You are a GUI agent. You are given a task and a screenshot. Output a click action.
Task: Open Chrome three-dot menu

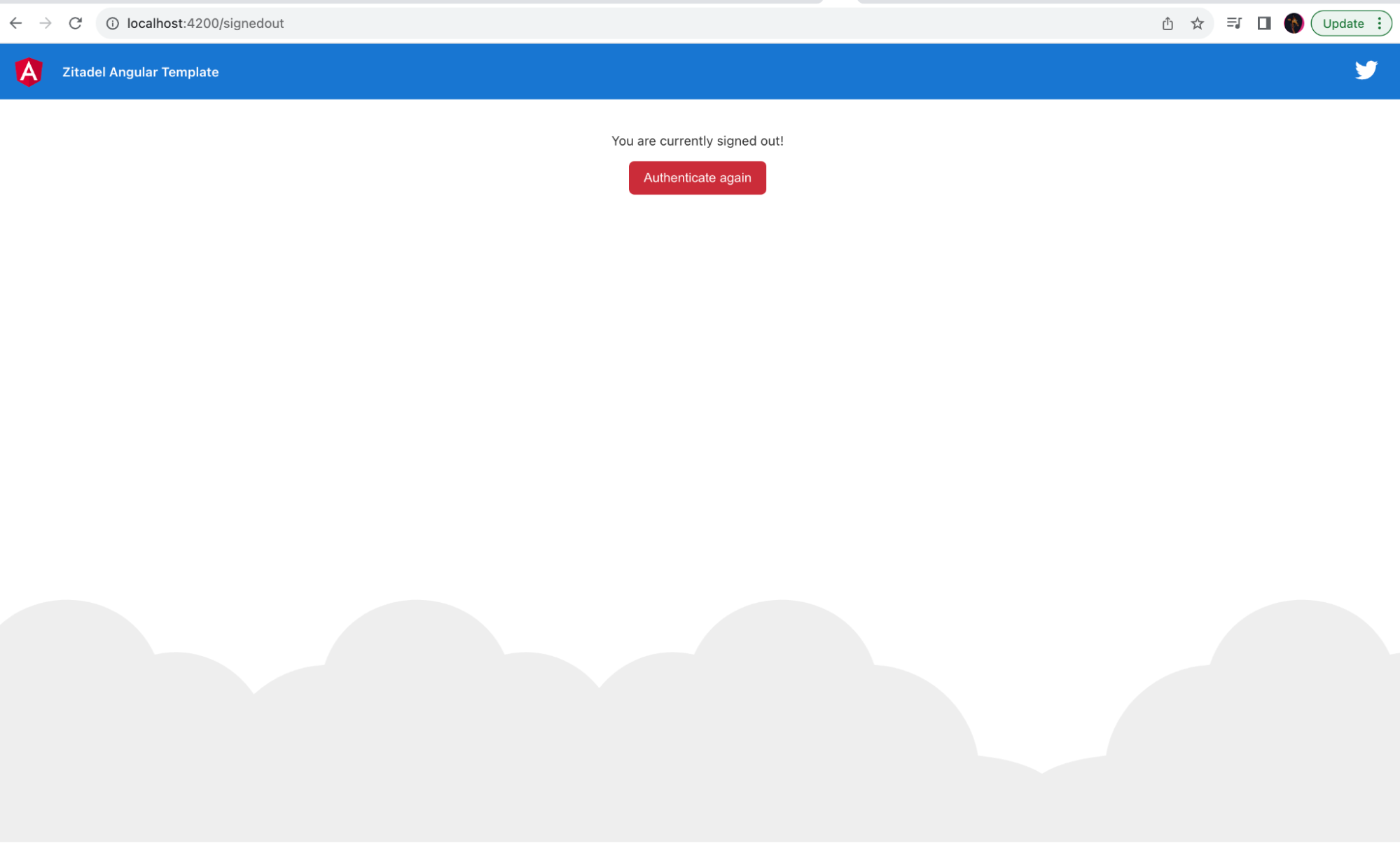pos(1380,23)
